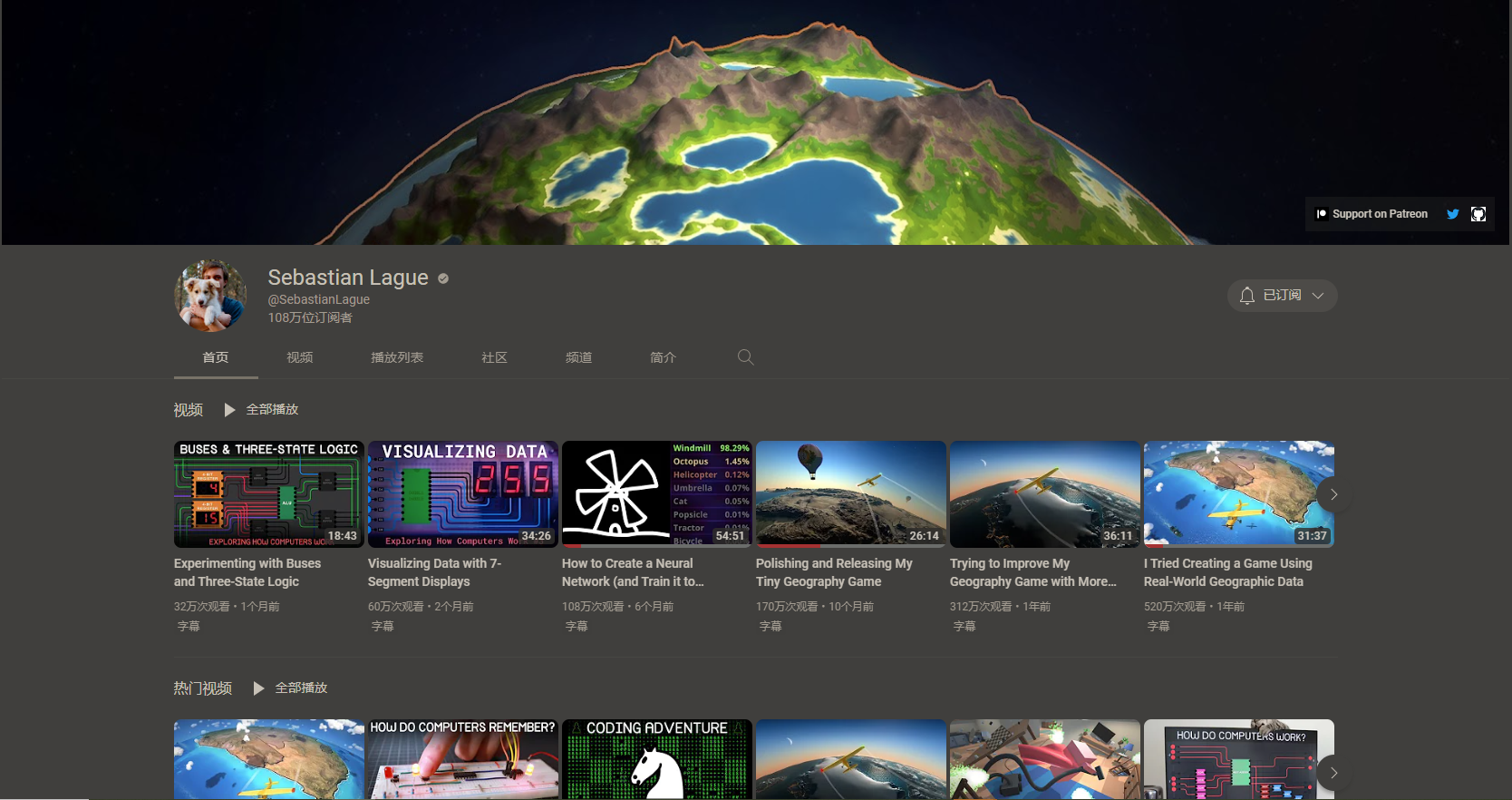This screenshot has width=1512, height=800.
Task: Click 字幕 badge under Neural Network video
Action: pyautogui.click(x=577, y=627)
